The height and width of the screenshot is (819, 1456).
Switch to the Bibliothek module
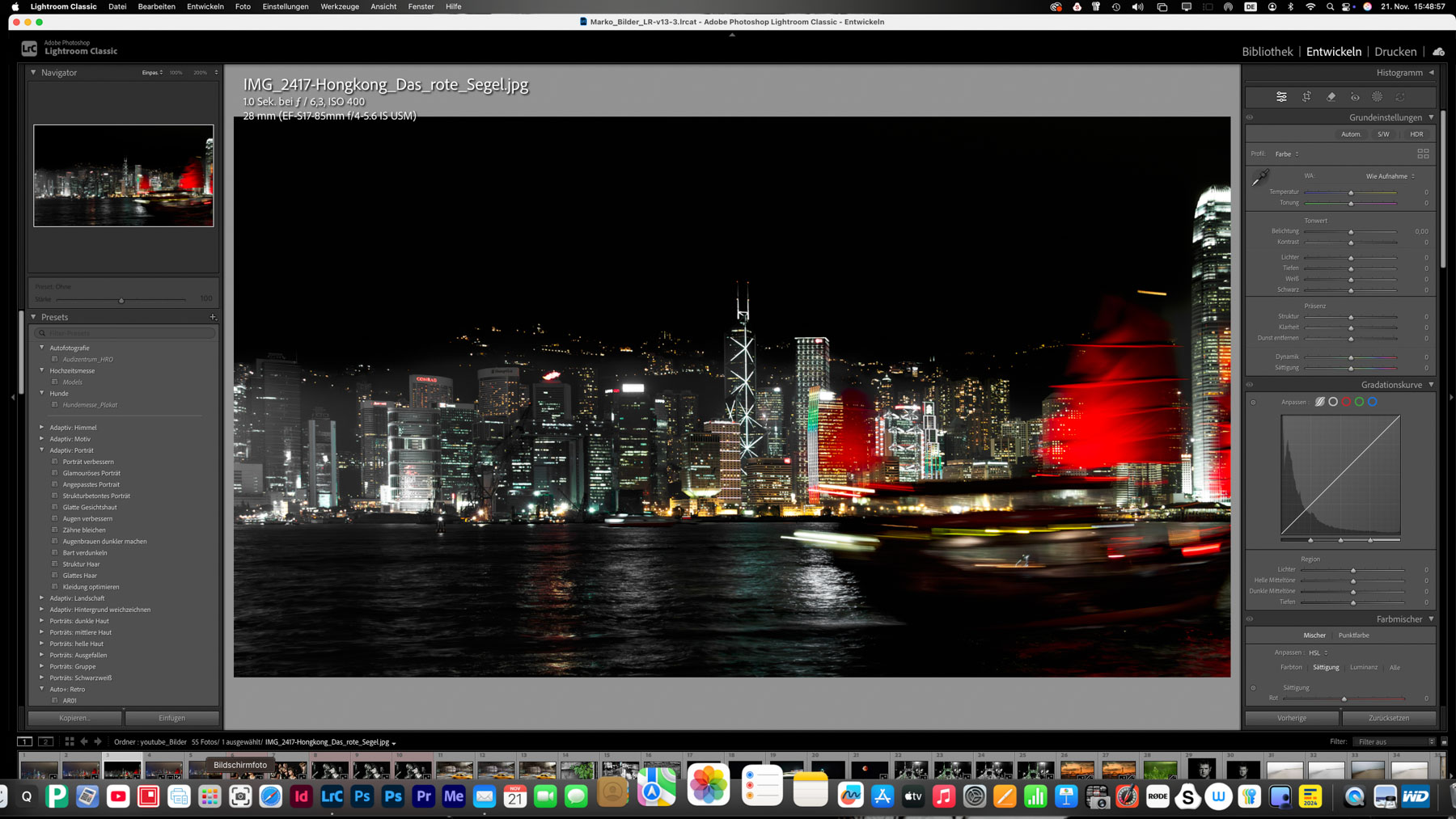[1267, 52]
